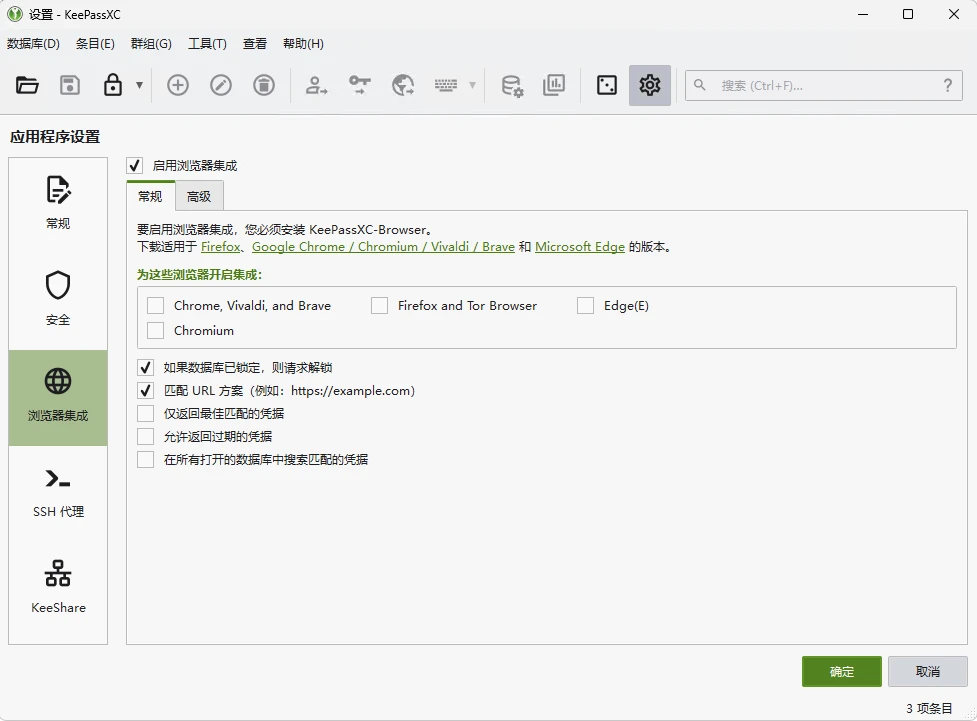Image resolution: width=977 pixels, height=721 pixels.
Task: Open the 条目(E) menu
Action: coord(95,44)
